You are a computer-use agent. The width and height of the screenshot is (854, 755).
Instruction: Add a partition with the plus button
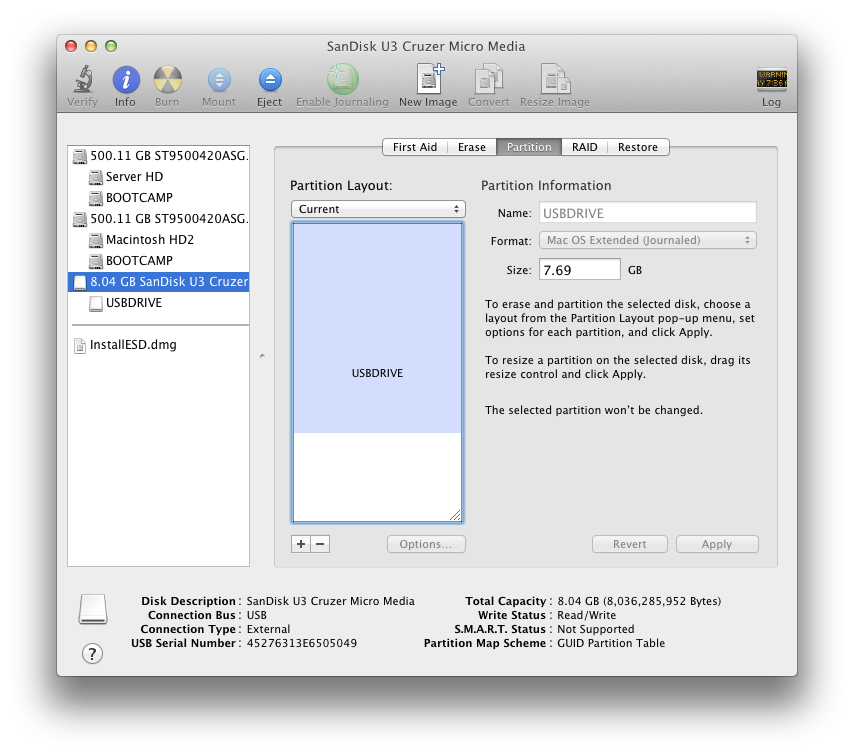[301, 544]
